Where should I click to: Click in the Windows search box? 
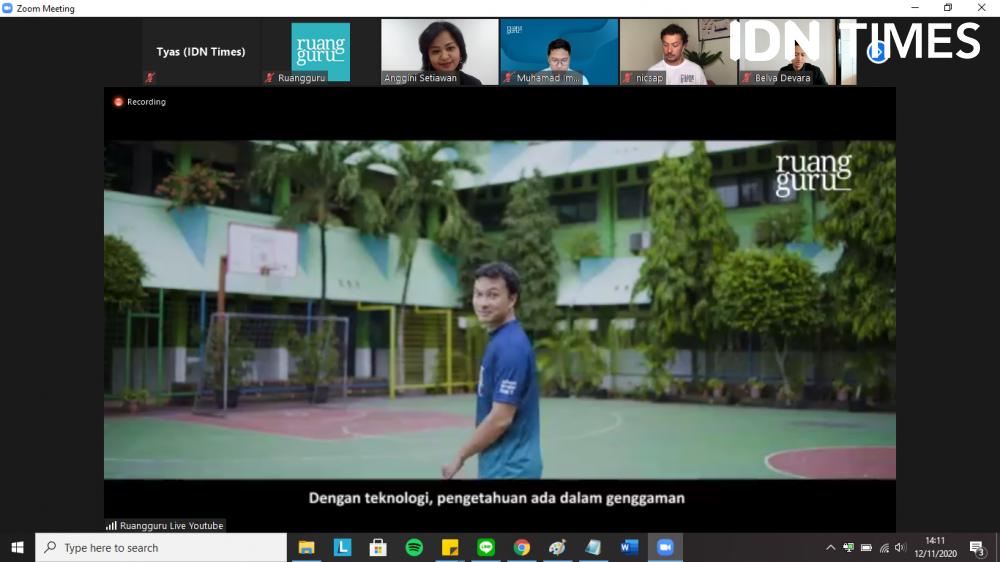(161, 547)
